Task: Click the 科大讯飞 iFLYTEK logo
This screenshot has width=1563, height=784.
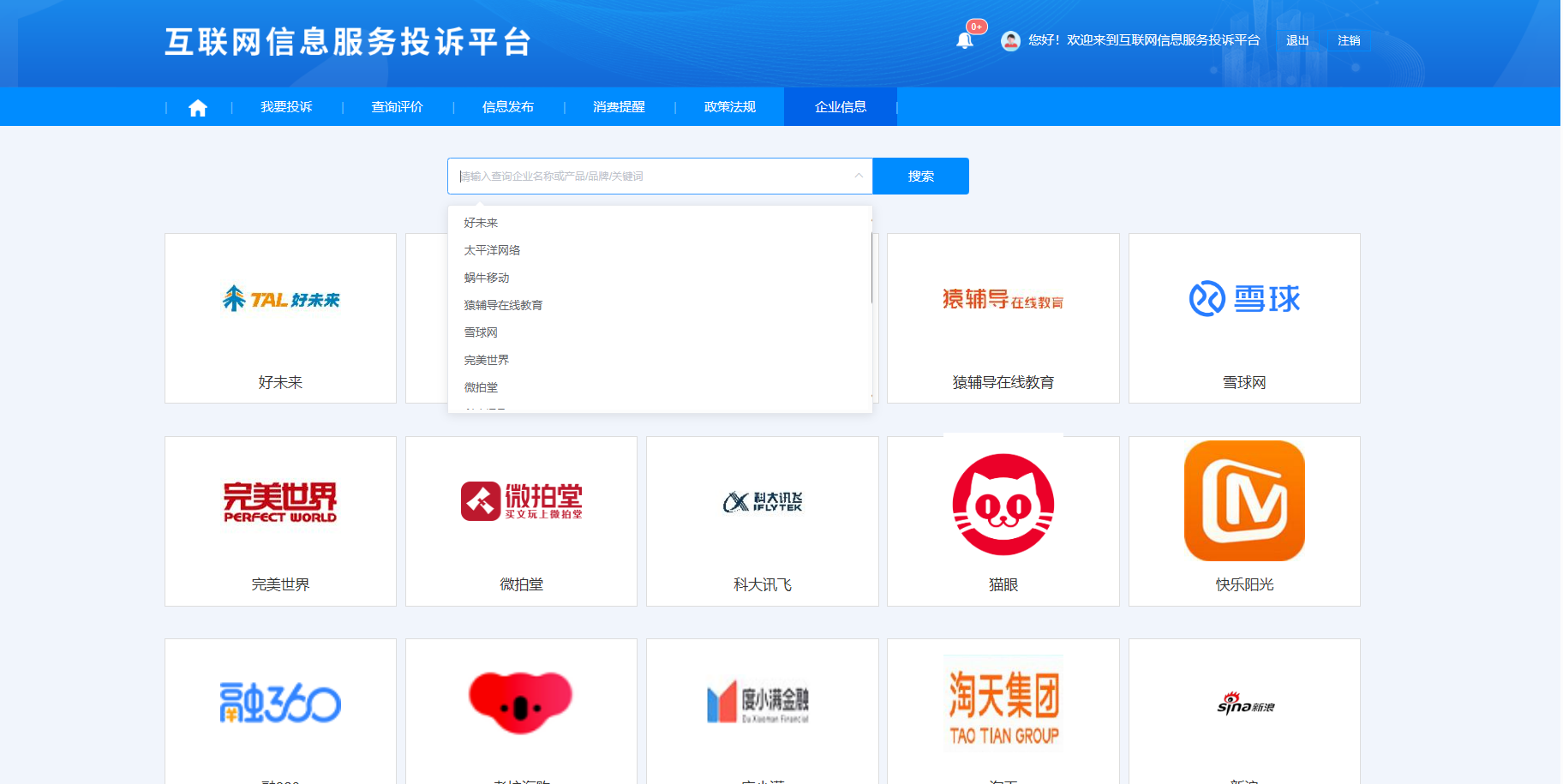Action: [x=763, y=501]
